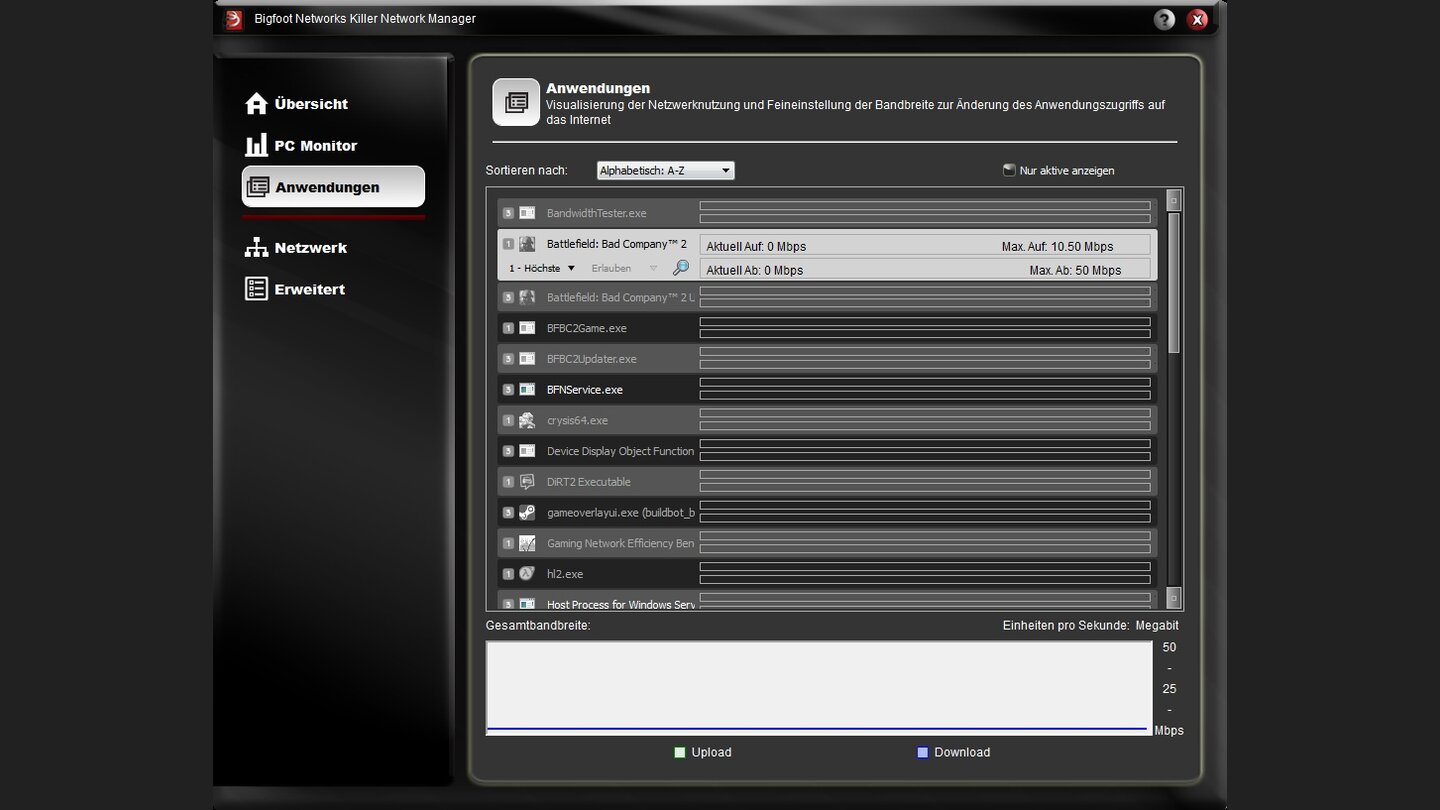Click priority badge of BFBC2Game.exe
The width and height of the screenshot is (1440, 810).
(x=508, y=328)
